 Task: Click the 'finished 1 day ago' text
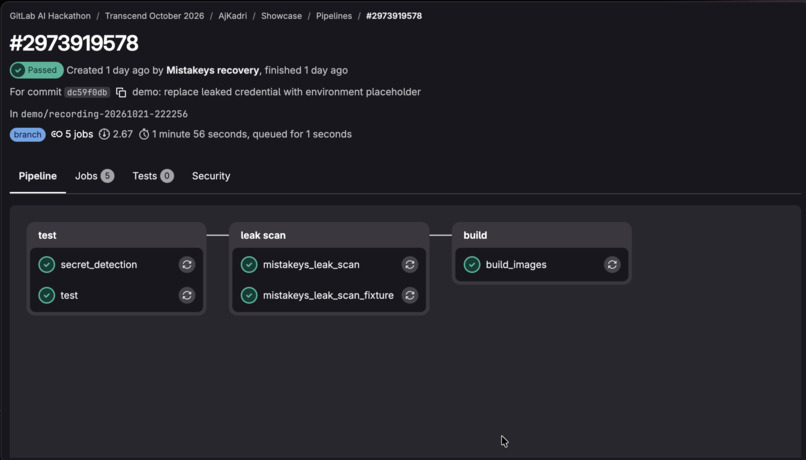pos(306,70)
